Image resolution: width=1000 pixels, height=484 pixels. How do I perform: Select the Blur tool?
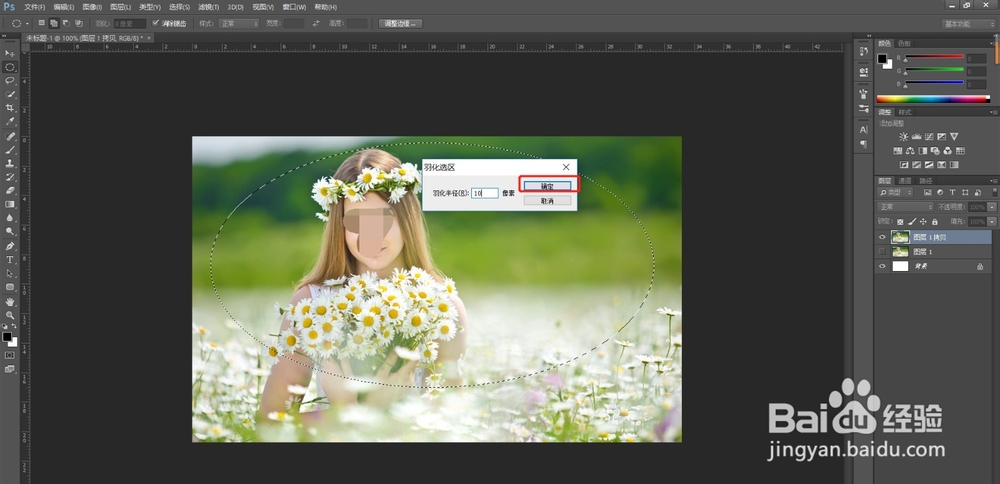point(10,217)
